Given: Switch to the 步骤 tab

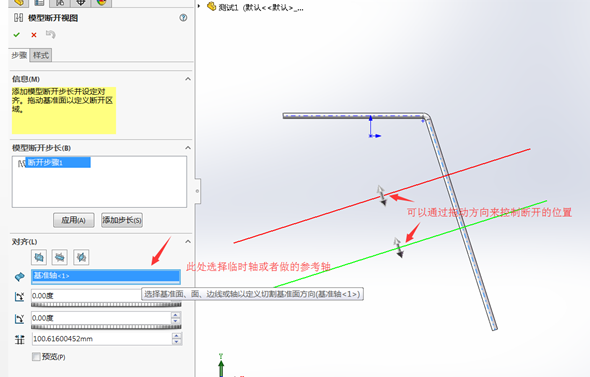Looking at the screenshot, I should [19, 55].
